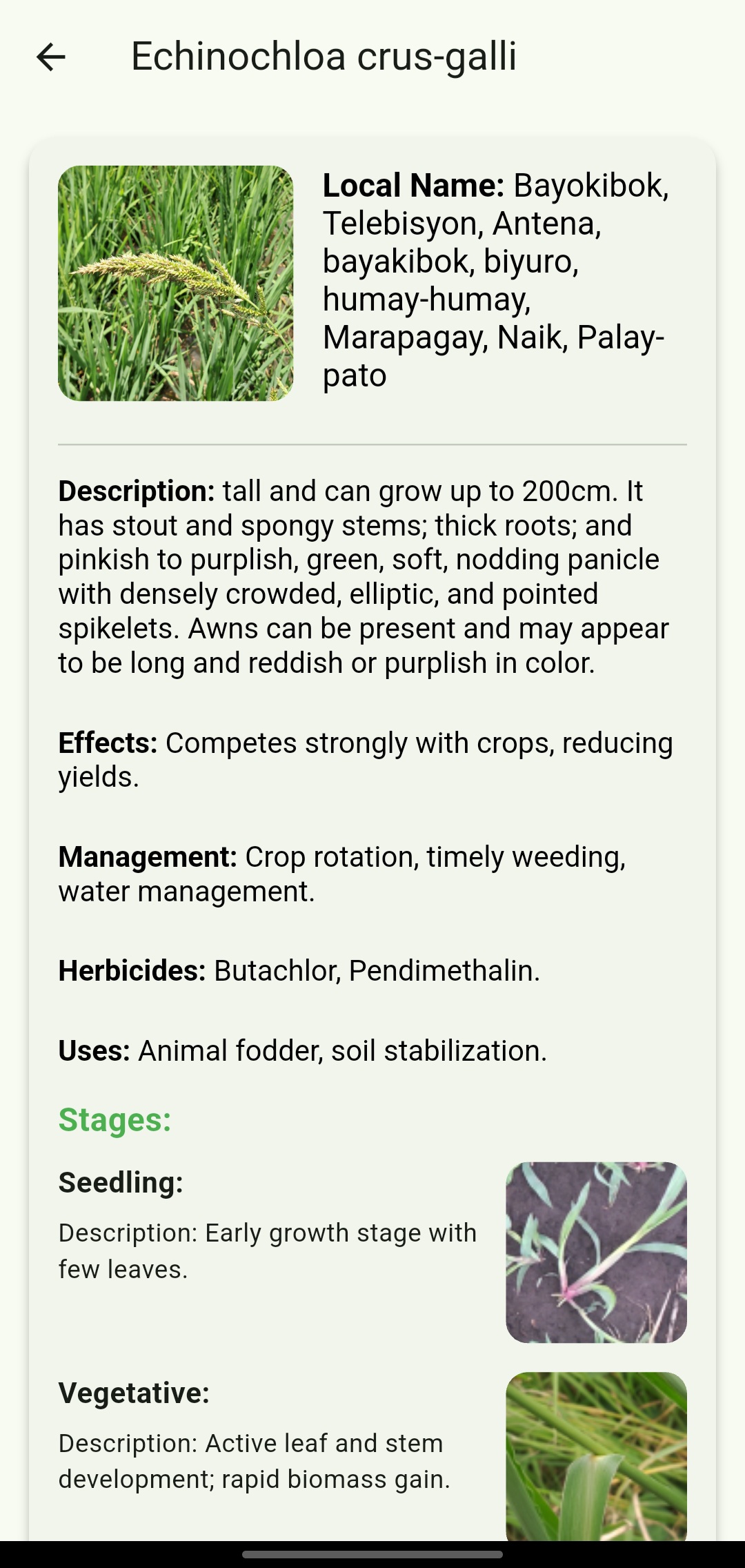Tap the green Stages heading
Viewport: 745px width, 1568px height.
[x=115, y=1119]
